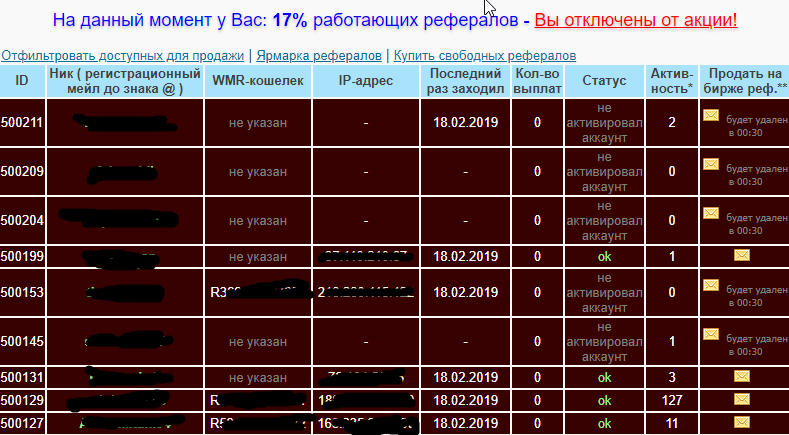This screenshot has width=789, height=435.
Task: Click envelope icon in row 500209
Action: (711, 164)
